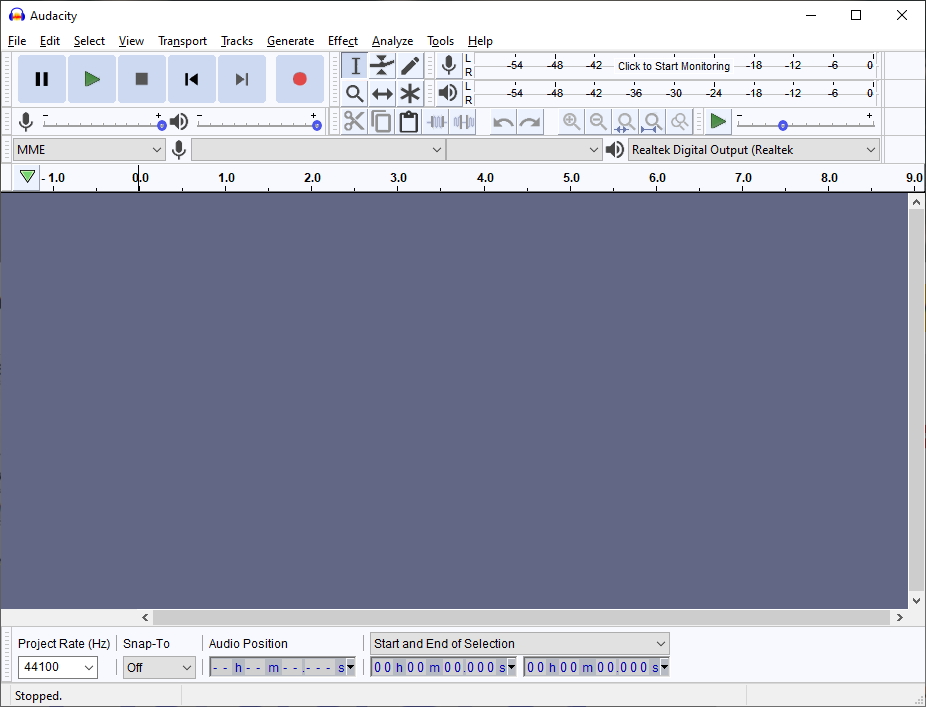Open Start and End of Selection dropdown
Screen dimensions: 926x707
(520, 644)
